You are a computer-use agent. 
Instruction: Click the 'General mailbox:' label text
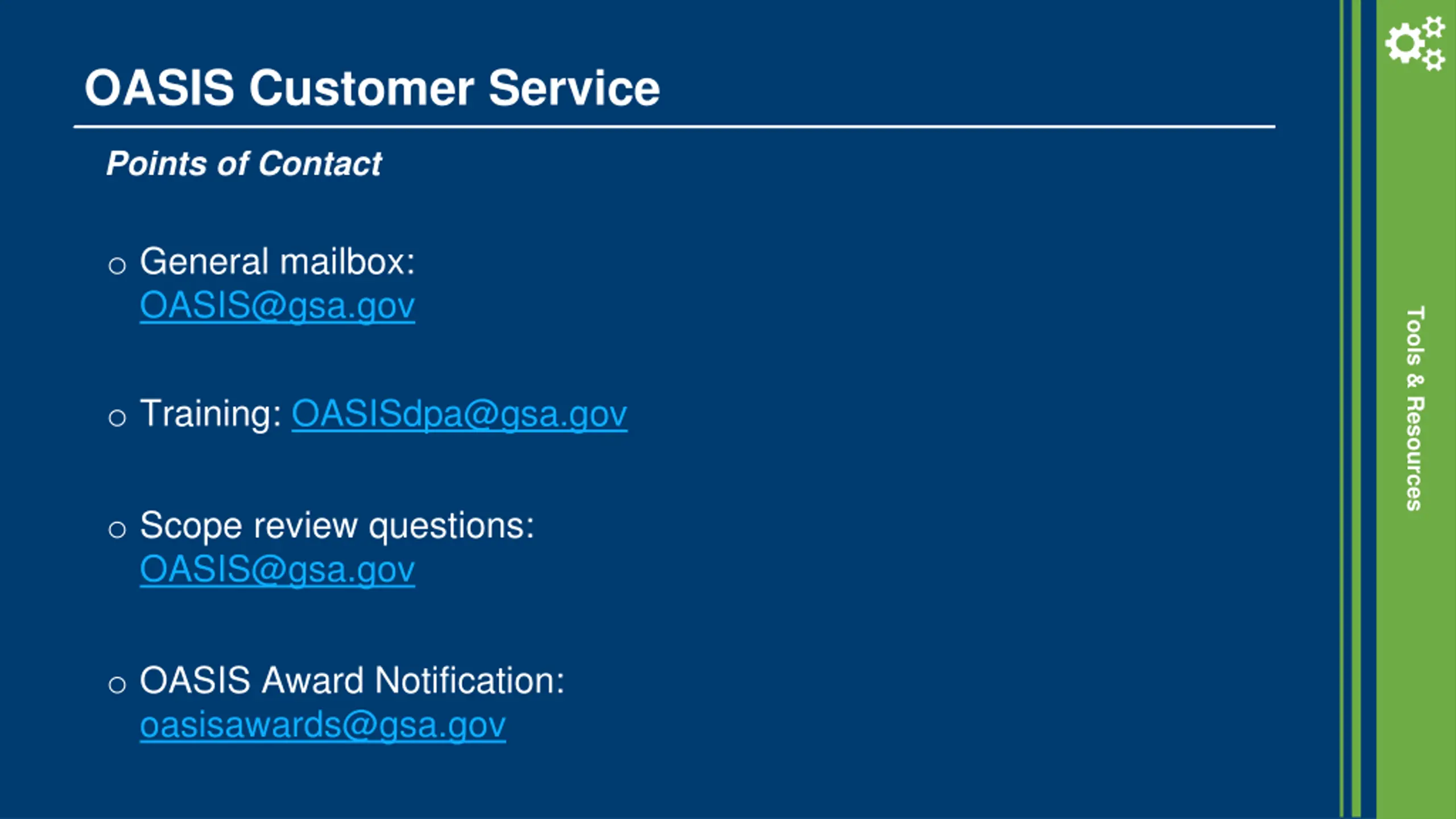[x=277, y=262]
